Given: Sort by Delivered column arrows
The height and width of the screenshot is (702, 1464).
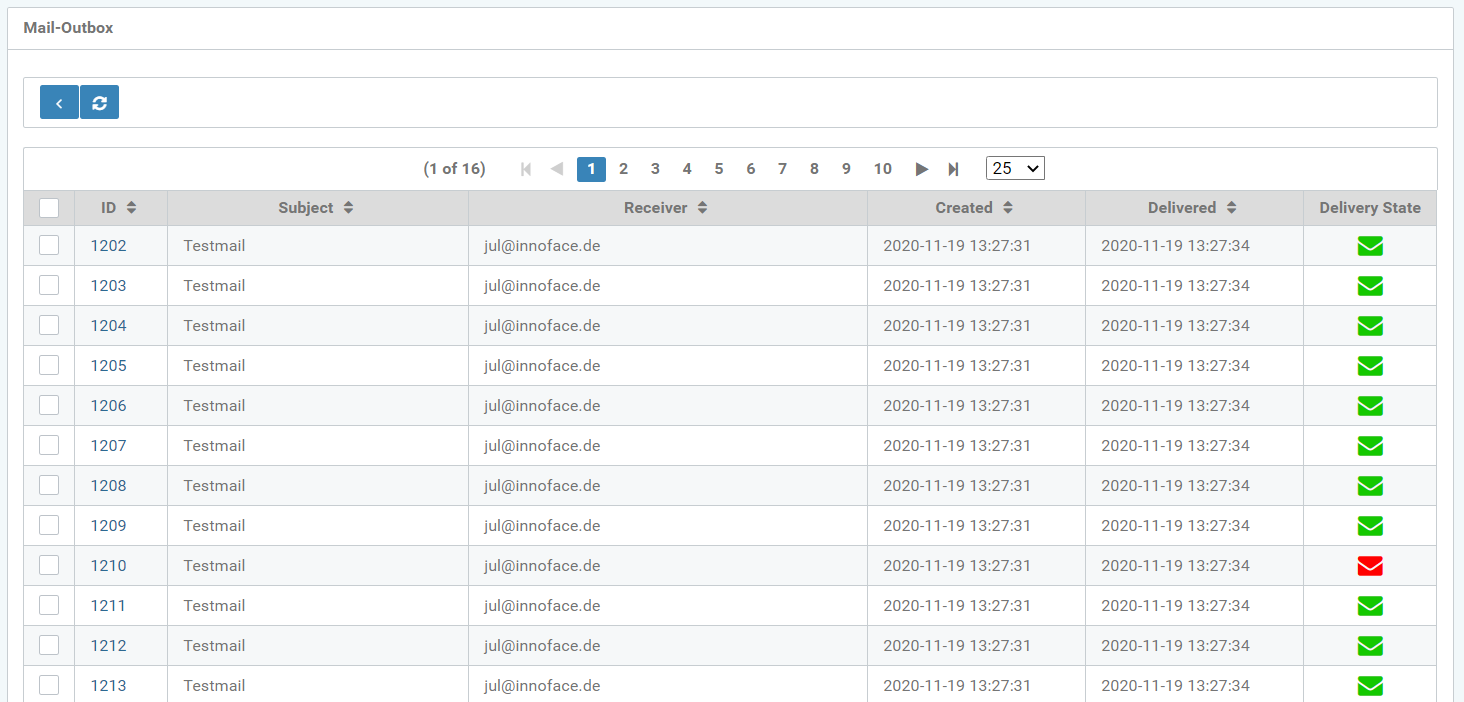Looking at the screenshot, I should coord(1231,208).
